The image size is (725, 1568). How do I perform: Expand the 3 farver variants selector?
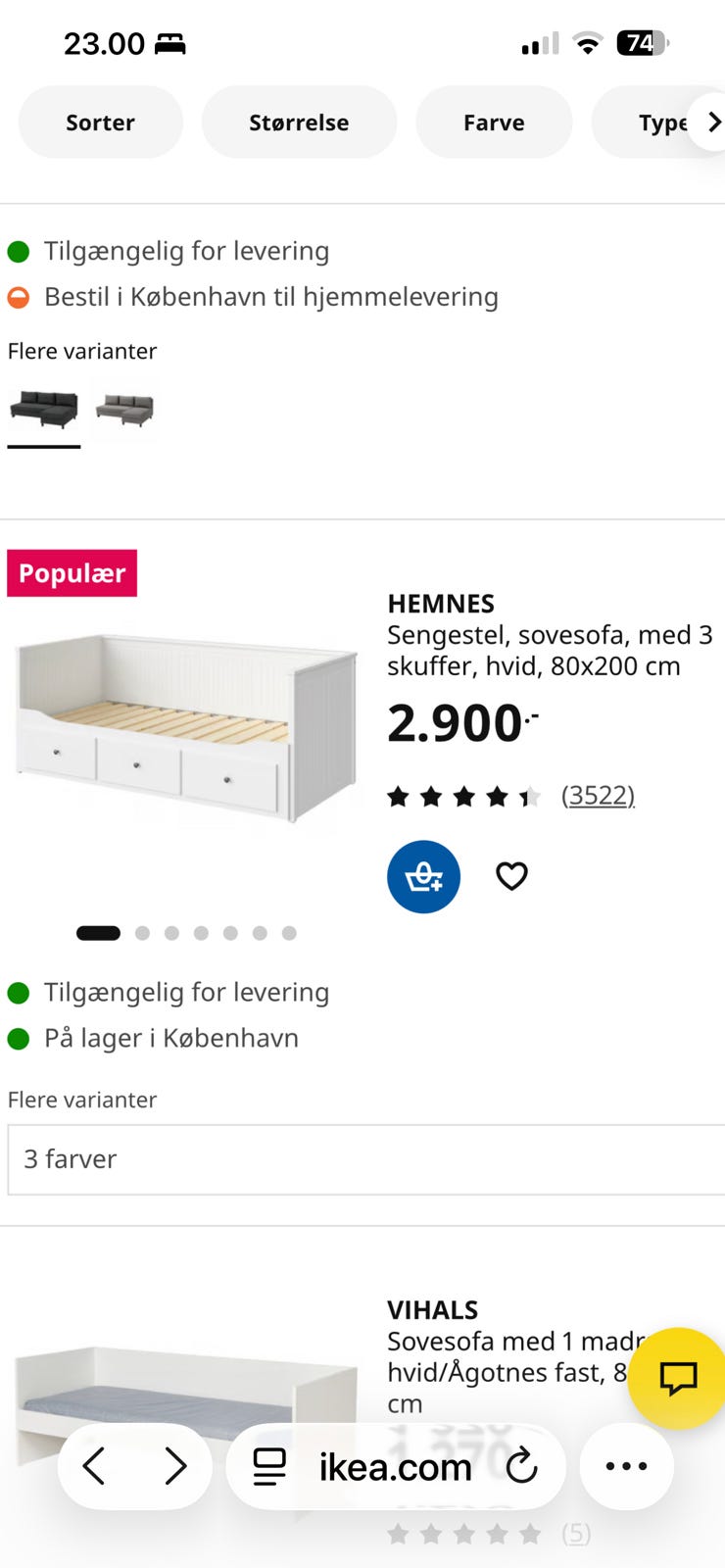click(365, 1159)
